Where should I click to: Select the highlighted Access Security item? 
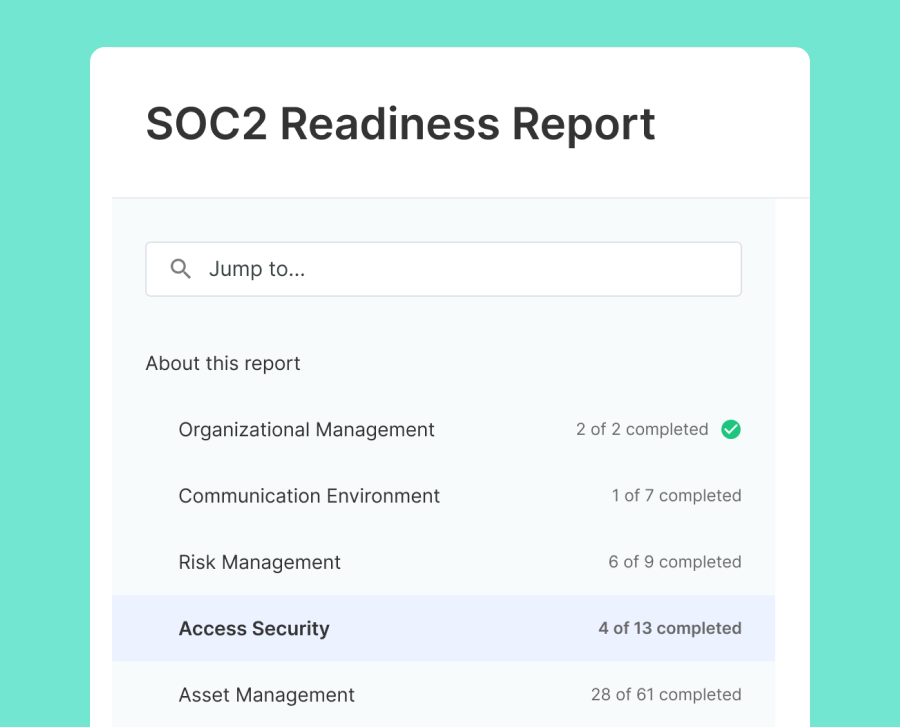(254, 629)
